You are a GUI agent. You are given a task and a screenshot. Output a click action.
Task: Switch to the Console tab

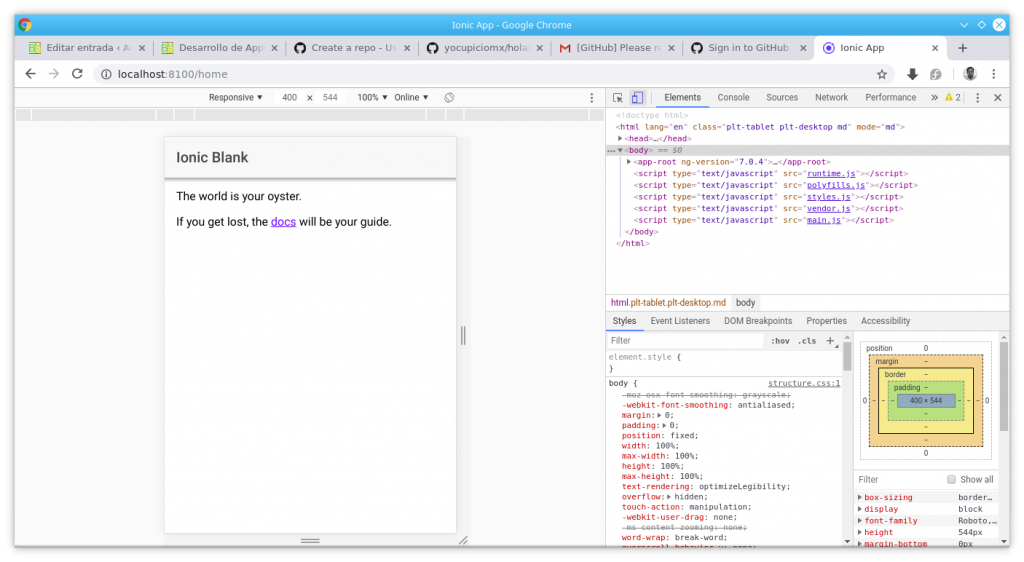(x=733, y=97)
